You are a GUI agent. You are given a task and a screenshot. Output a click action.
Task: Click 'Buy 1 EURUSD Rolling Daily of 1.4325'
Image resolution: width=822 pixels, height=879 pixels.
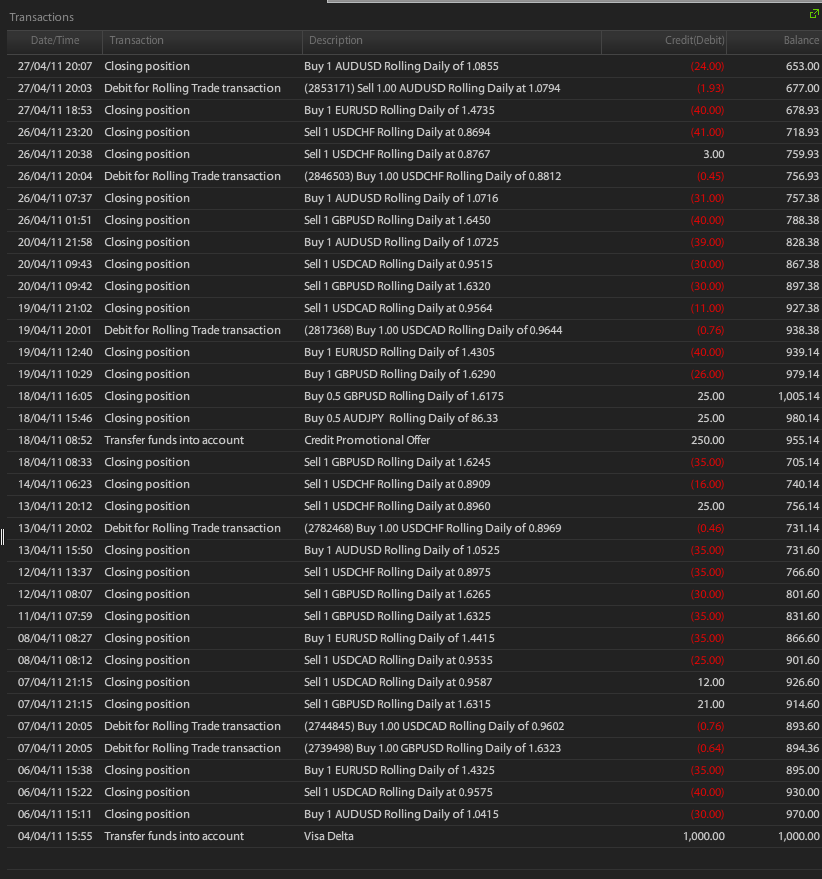click(399, 770)
